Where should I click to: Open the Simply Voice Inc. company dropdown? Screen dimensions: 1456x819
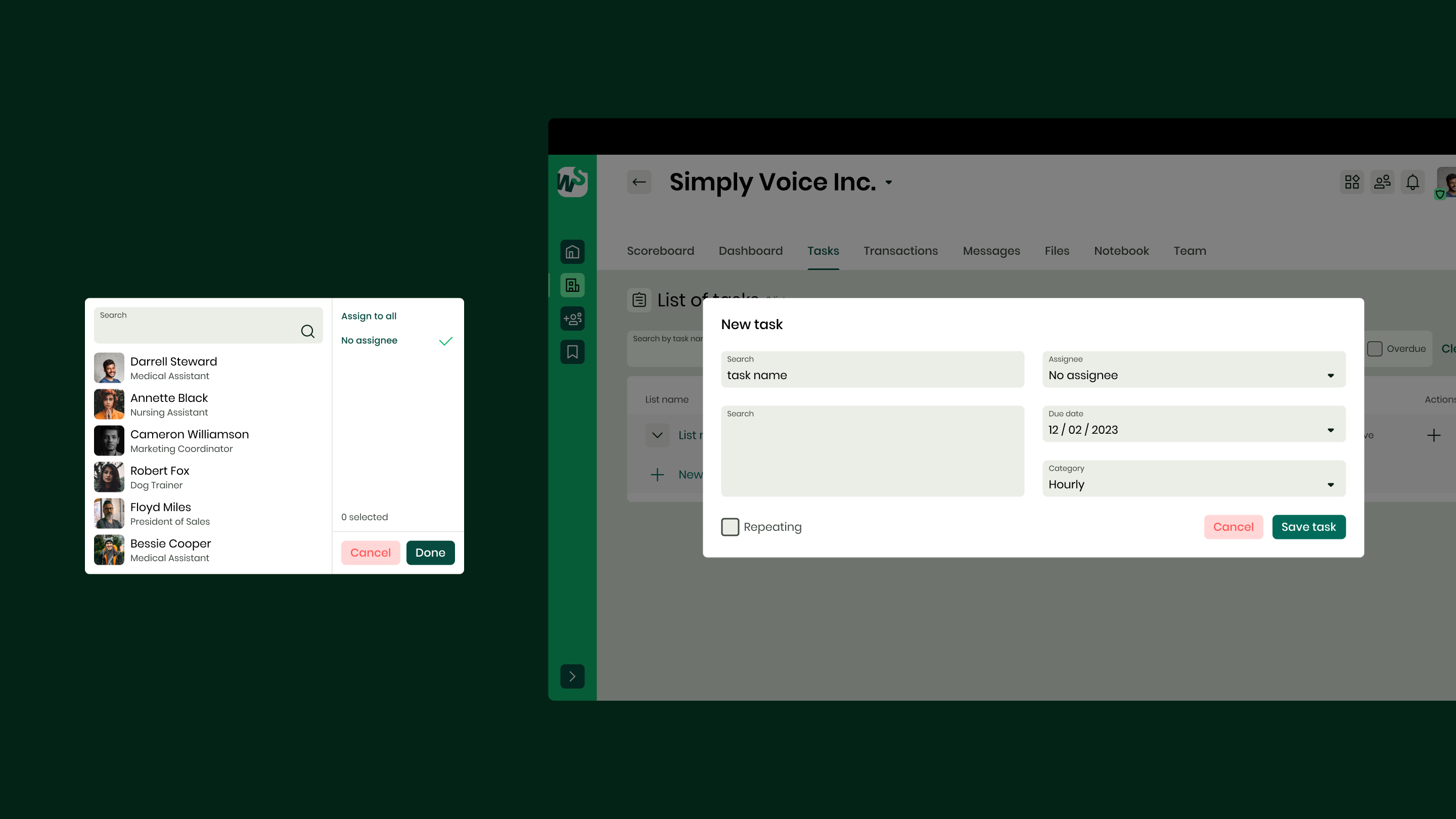click(x=889, y=182)
